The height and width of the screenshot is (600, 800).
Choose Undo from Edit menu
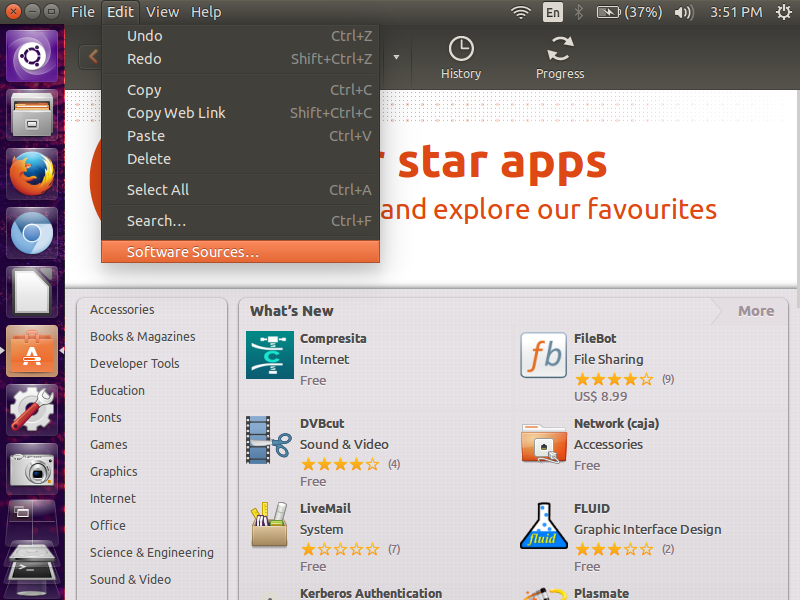click(240, 36)
